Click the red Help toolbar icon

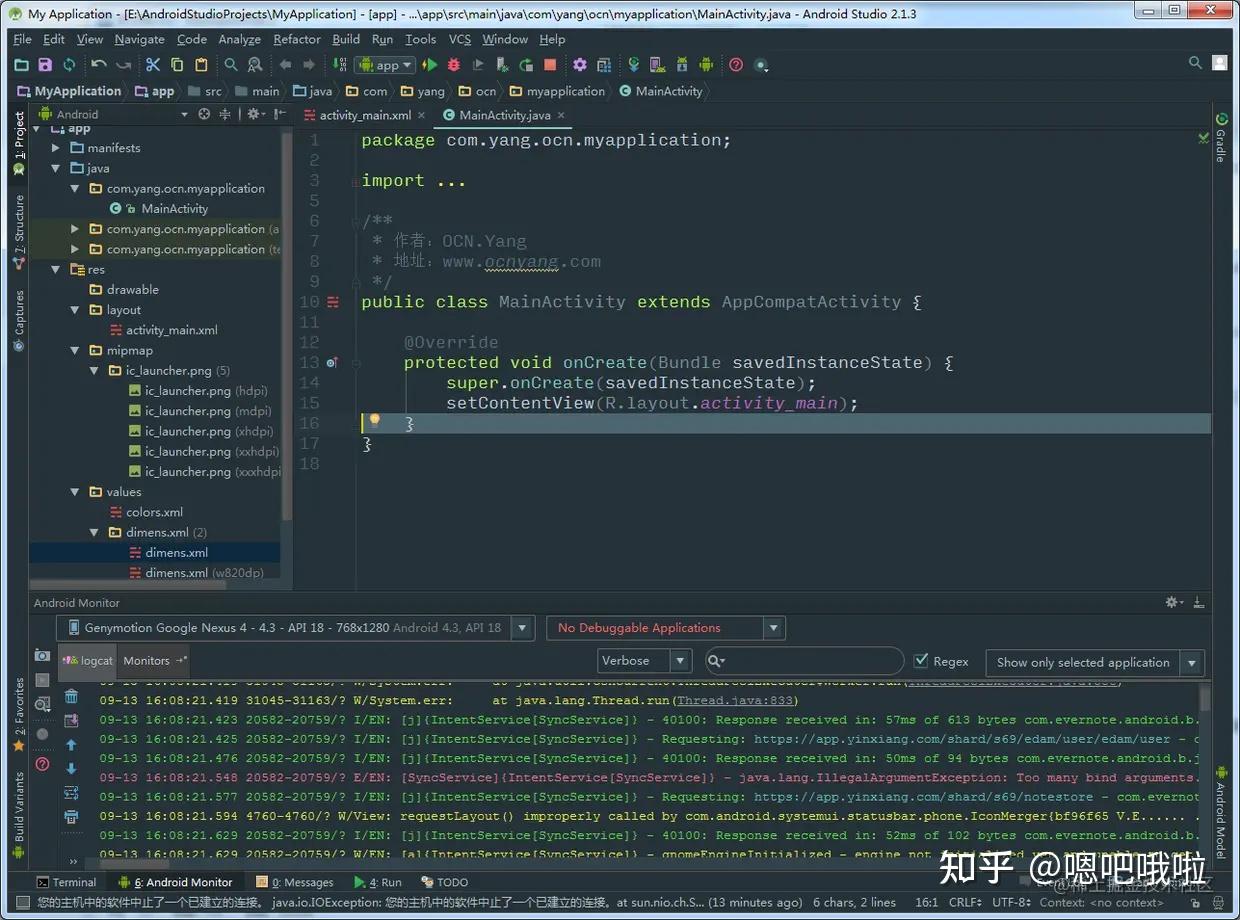click(x=736, y=65)
